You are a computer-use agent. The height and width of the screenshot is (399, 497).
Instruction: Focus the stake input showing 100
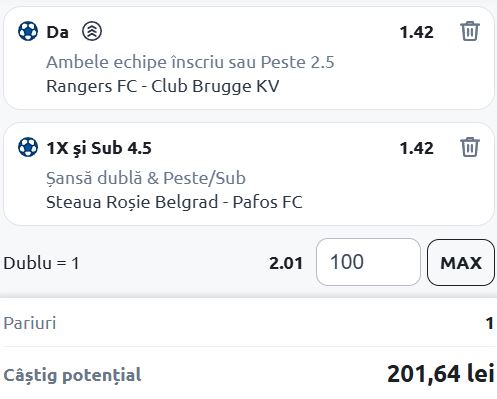(368, 262)
